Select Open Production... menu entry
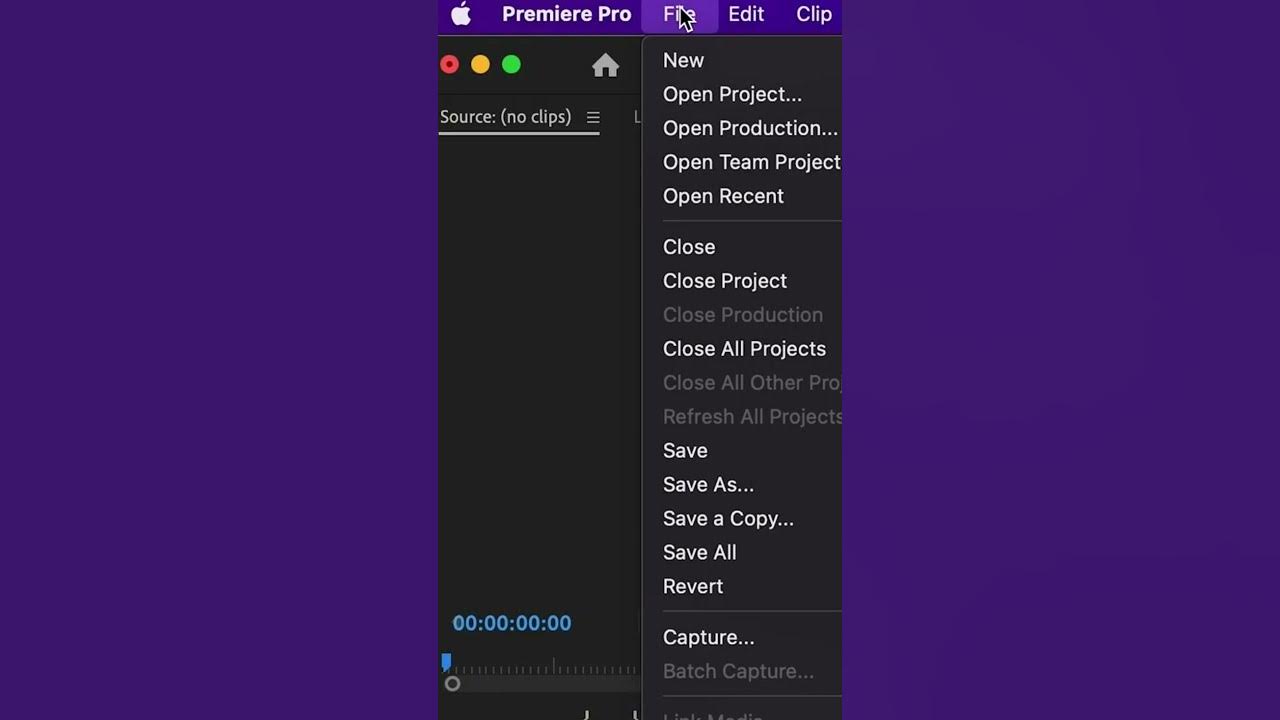 (x=750, y=128)
